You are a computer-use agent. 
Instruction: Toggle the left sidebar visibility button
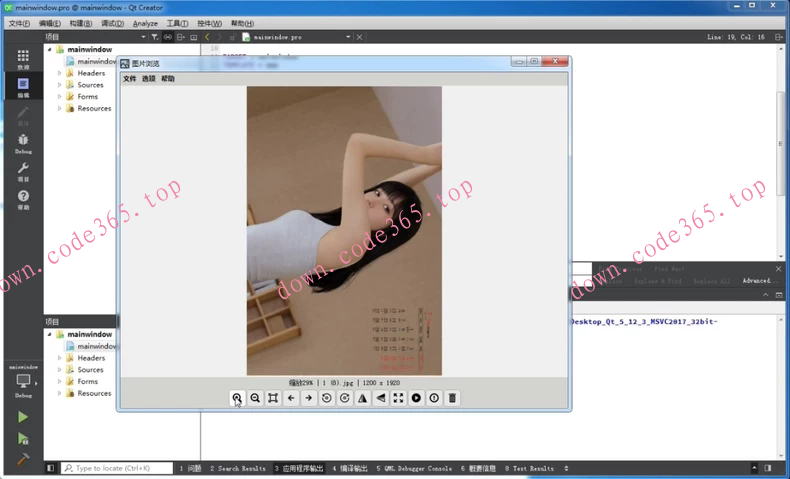tap(51, 468)
